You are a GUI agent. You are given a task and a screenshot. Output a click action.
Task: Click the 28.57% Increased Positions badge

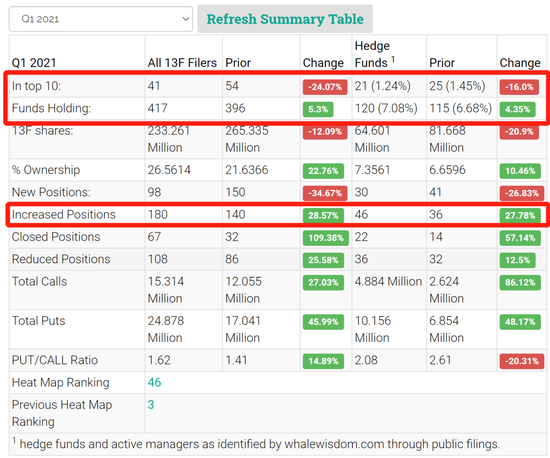323,215
